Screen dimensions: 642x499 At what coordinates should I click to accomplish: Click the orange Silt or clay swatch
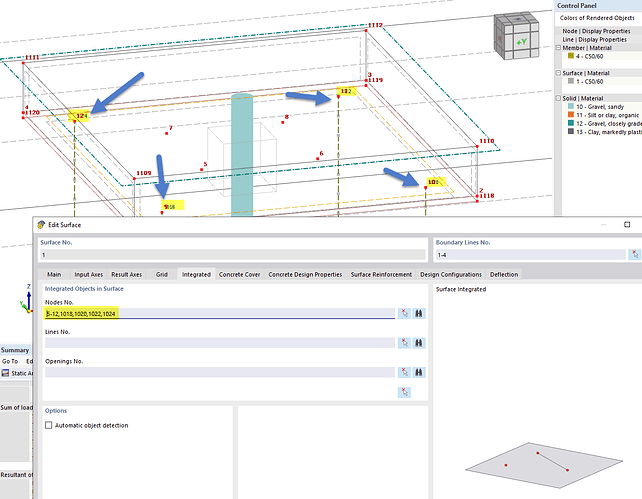569,113
